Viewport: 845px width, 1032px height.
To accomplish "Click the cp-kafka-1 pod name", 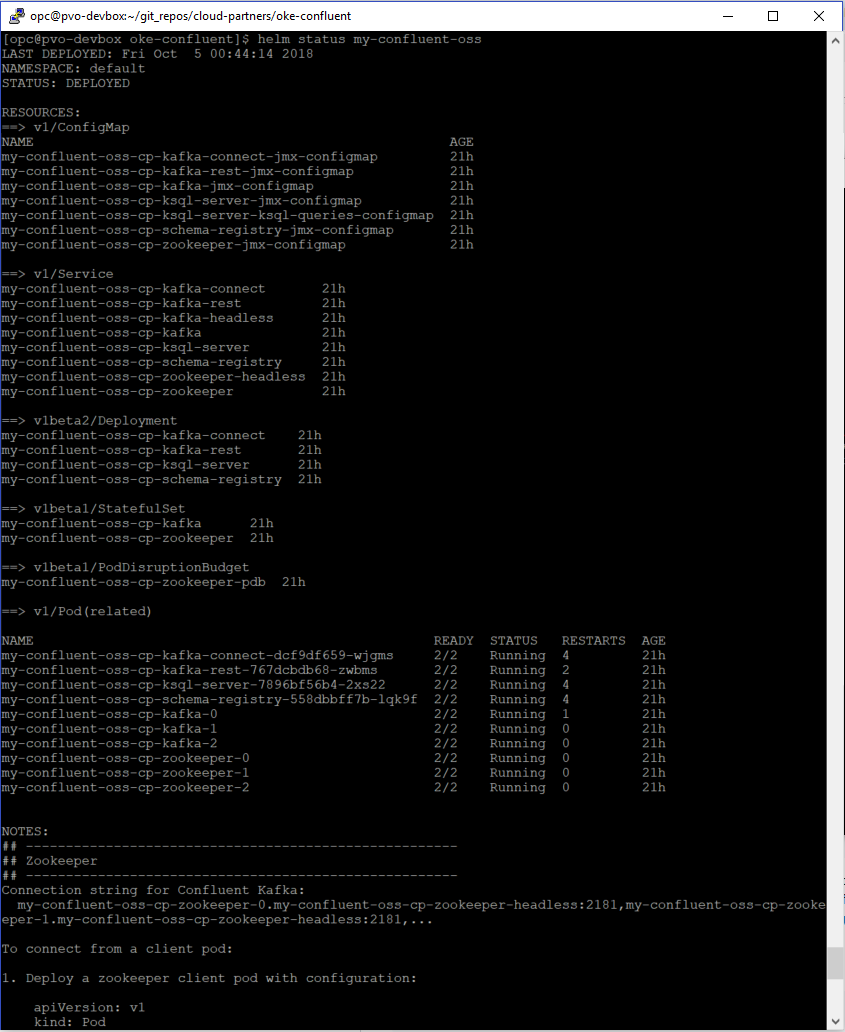I will pyautogui.click(x=109, y=729).
